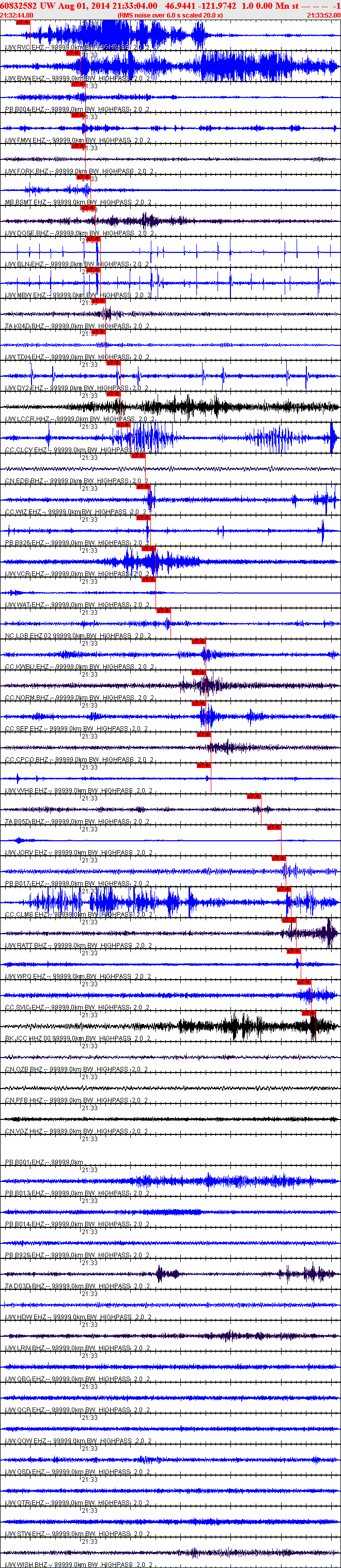Click the PB.B001.EHZ station label
The height and width of the screenshot is (1568, 341).
(x=44, y=1163)
